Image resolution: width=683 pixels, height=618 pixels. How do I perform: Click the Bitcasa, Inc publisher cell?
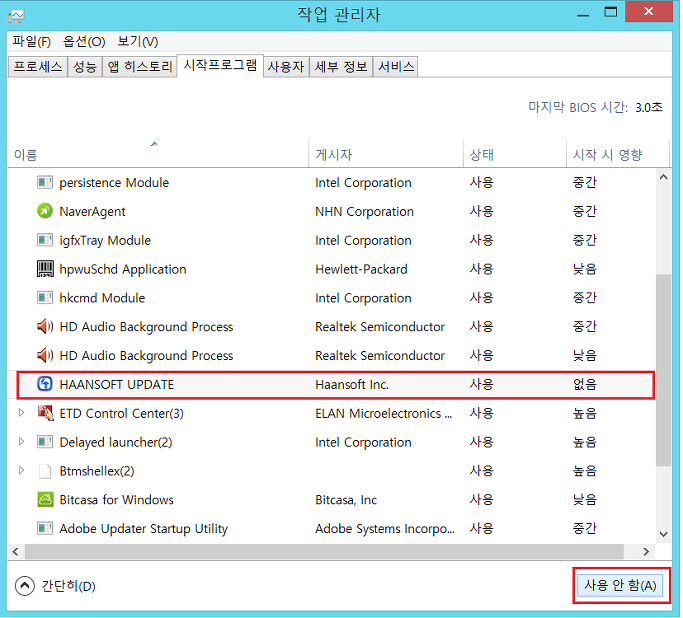coord(346,500)
